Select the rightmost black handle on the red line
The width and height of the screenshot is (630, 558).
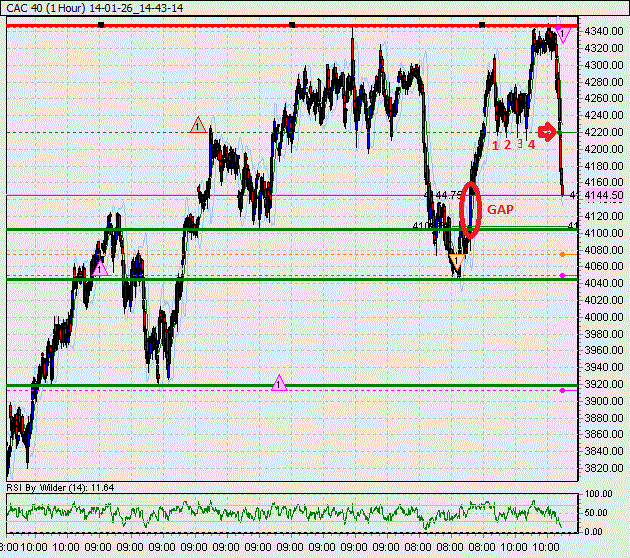pyautogui.click(x=482, y=25)
